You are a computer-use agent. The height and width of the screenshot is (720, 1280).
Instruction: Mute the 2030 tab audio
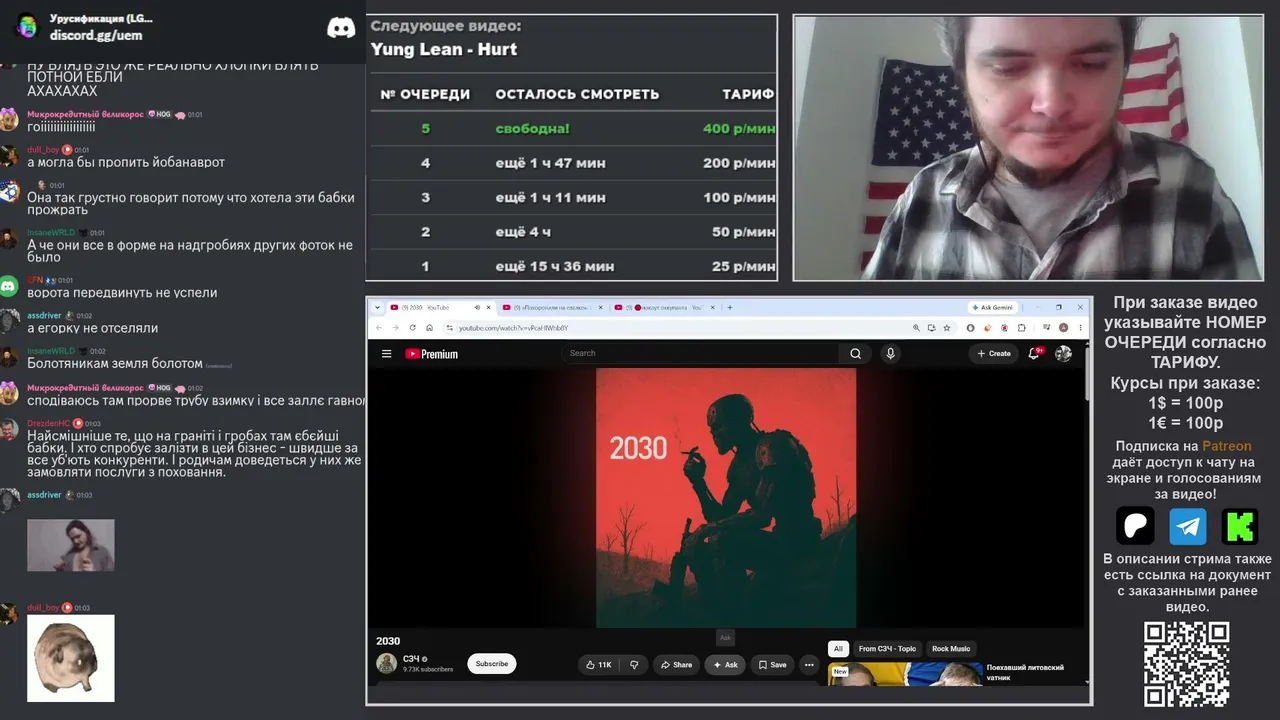click(477, 307)
